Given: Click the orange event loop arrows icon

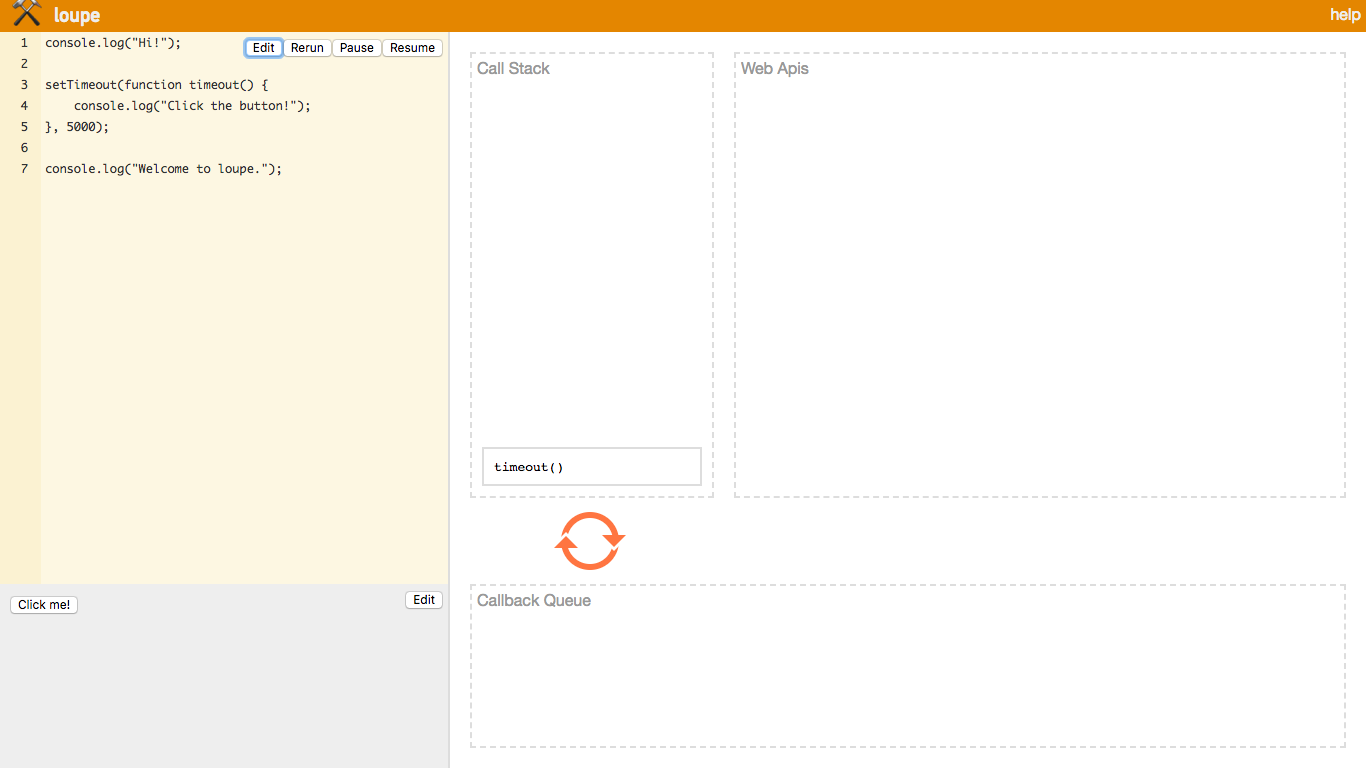Looking at the screenshot, I should coord(589,540).
